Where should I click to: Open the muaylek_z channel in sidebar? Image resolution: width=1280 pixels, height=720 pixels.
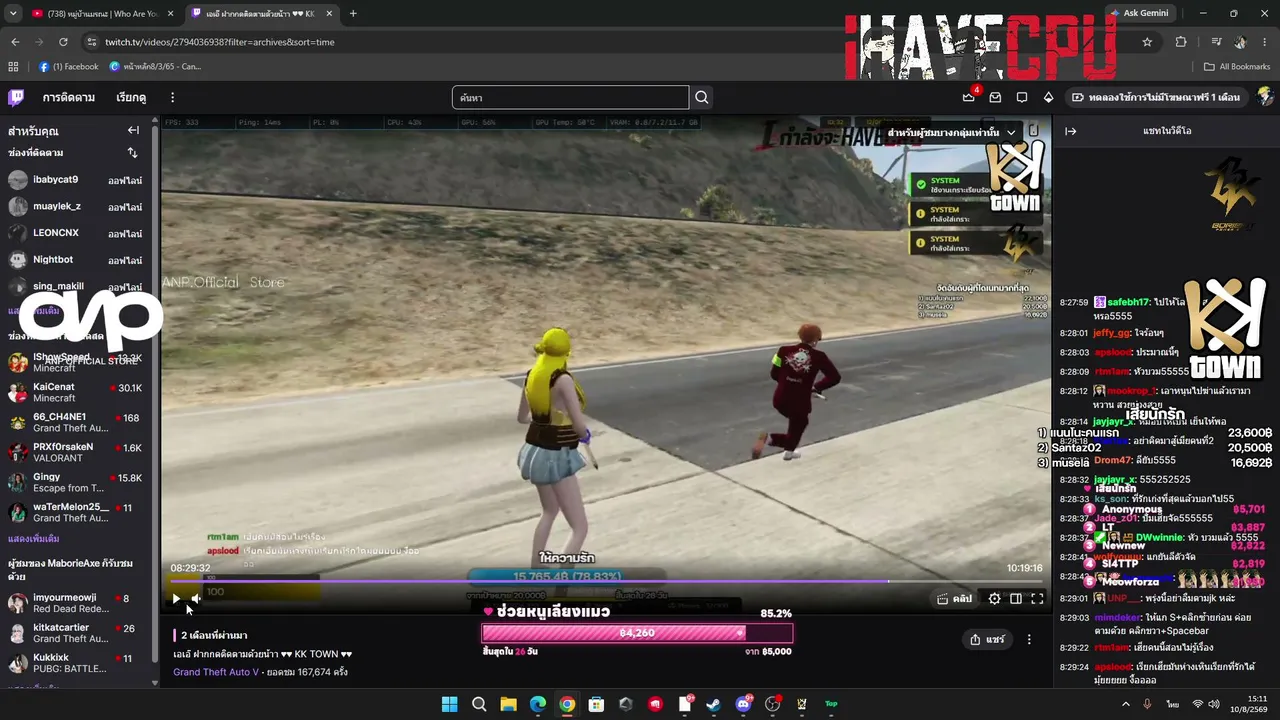76,206
